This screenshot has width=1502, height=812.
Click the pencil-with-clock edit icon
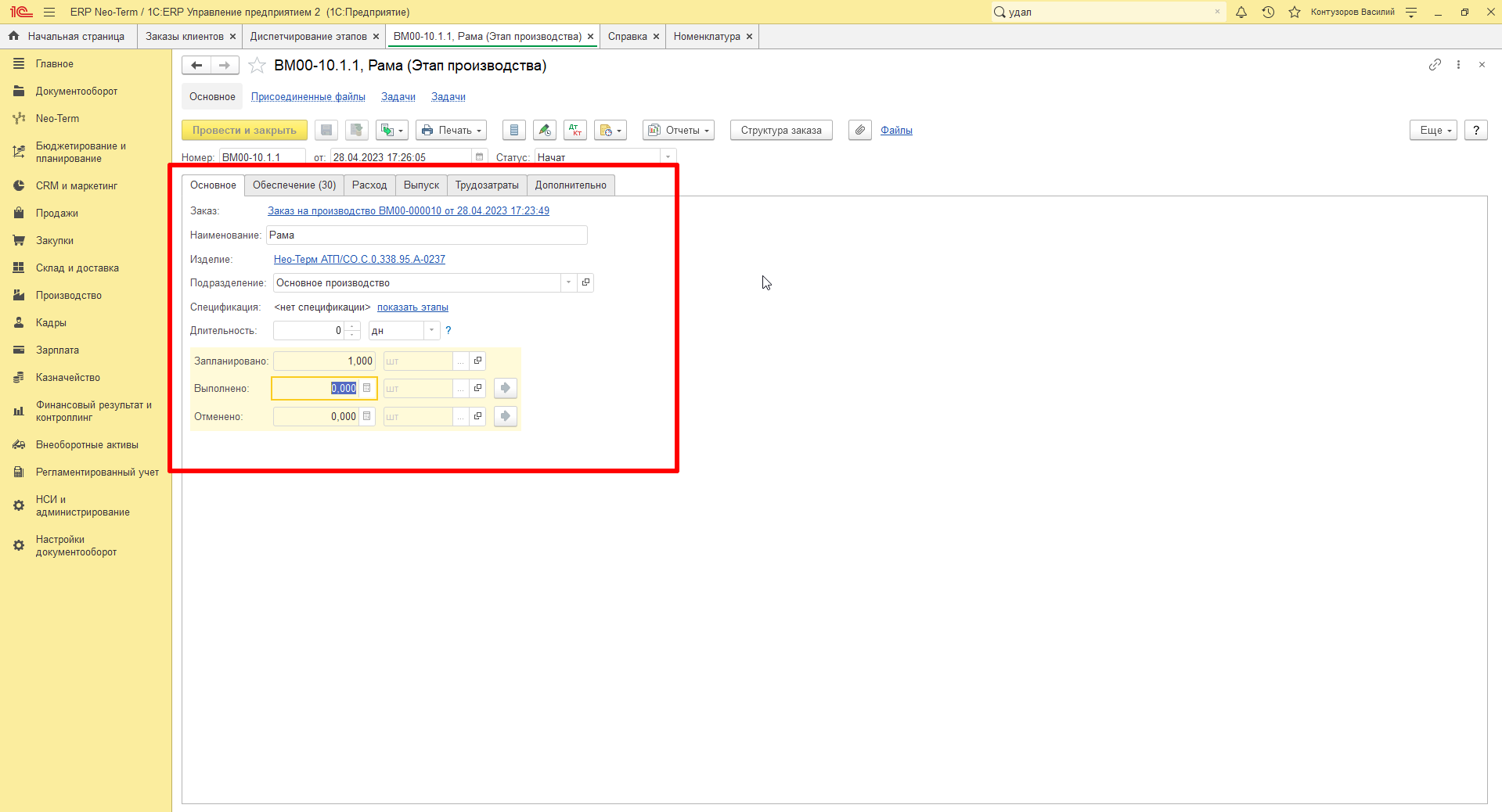point(545,130)
